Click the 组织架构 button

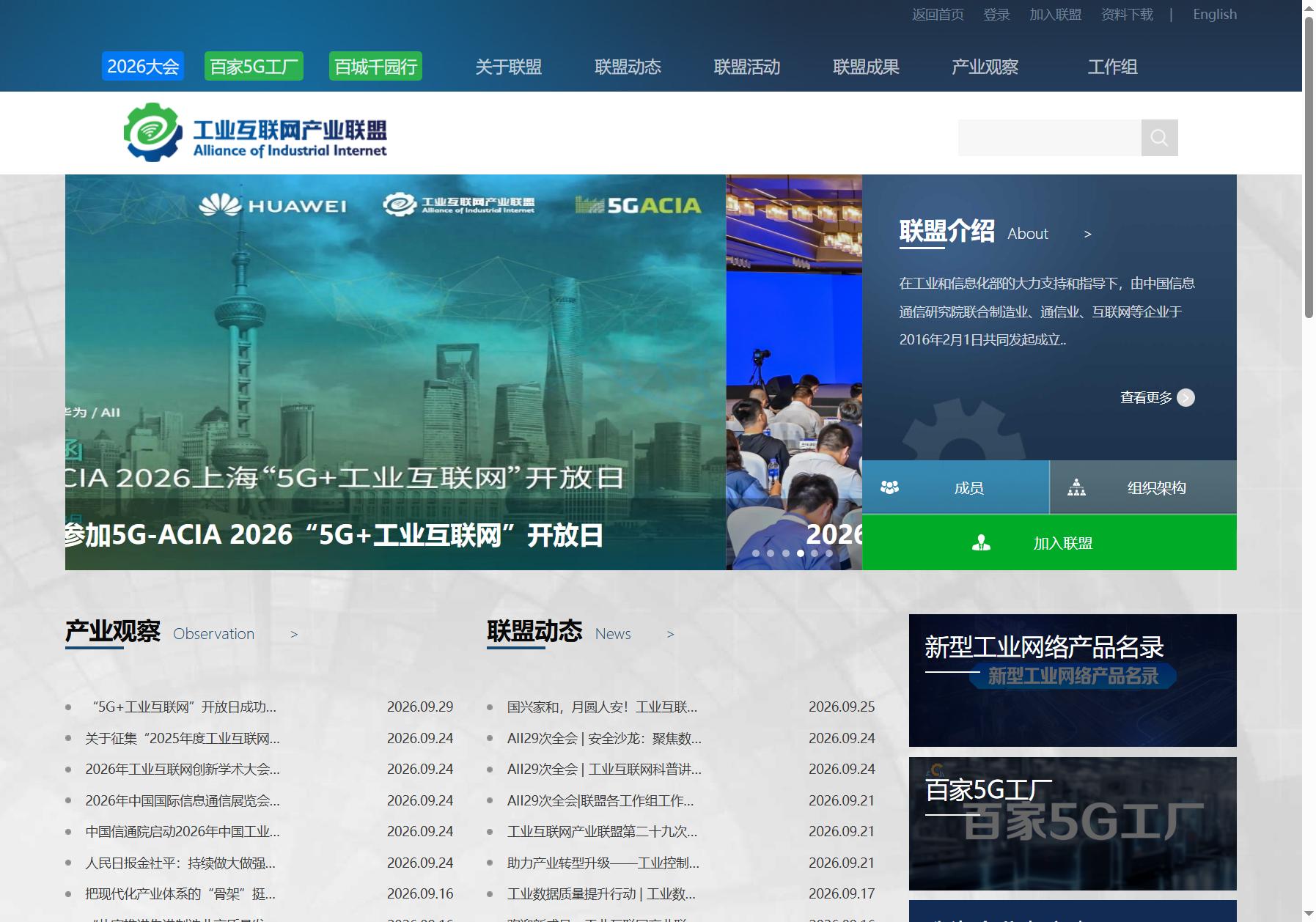tap(1144, 487)
